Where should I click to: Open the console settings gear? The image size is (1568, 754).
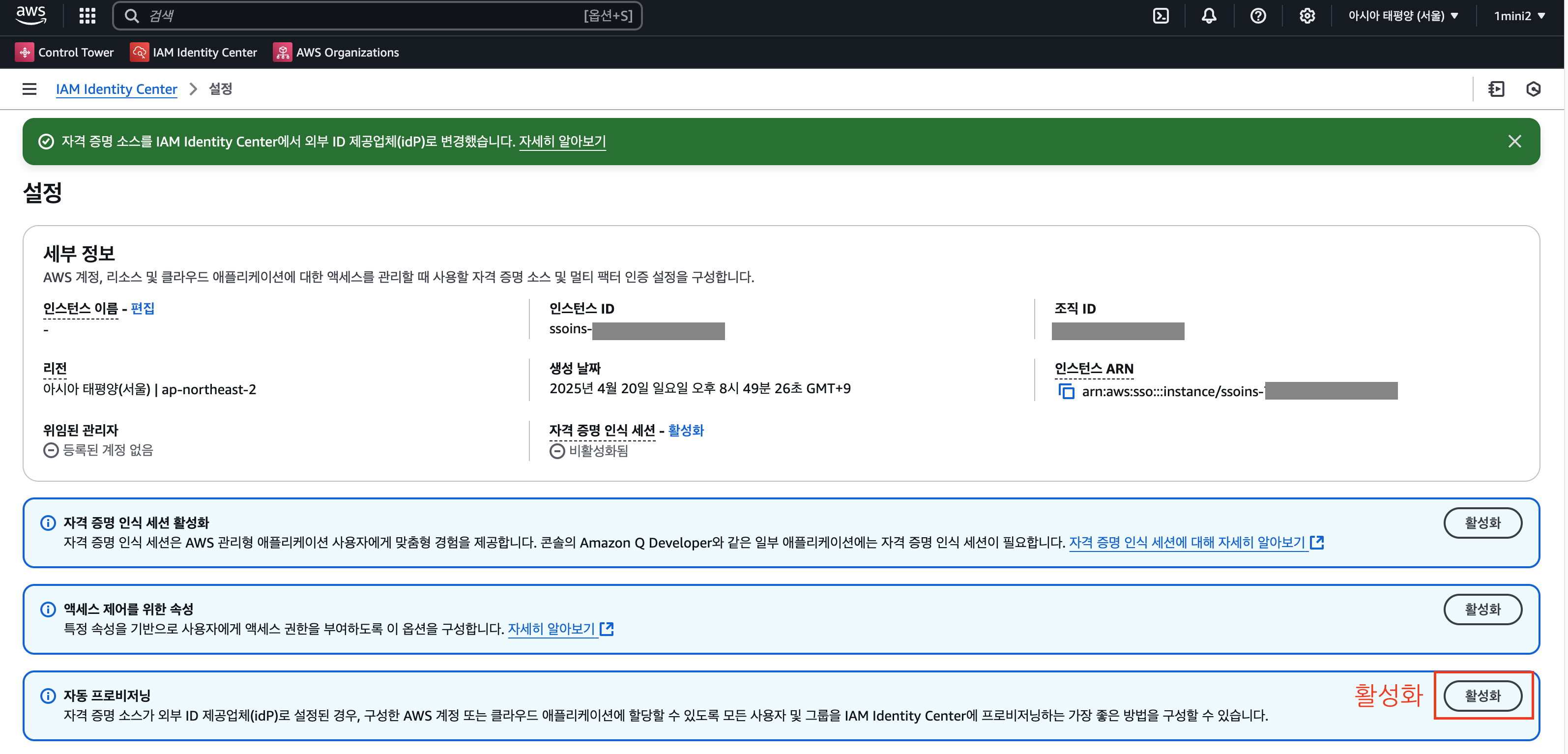pyautogui.click(x=1307, y=16)
